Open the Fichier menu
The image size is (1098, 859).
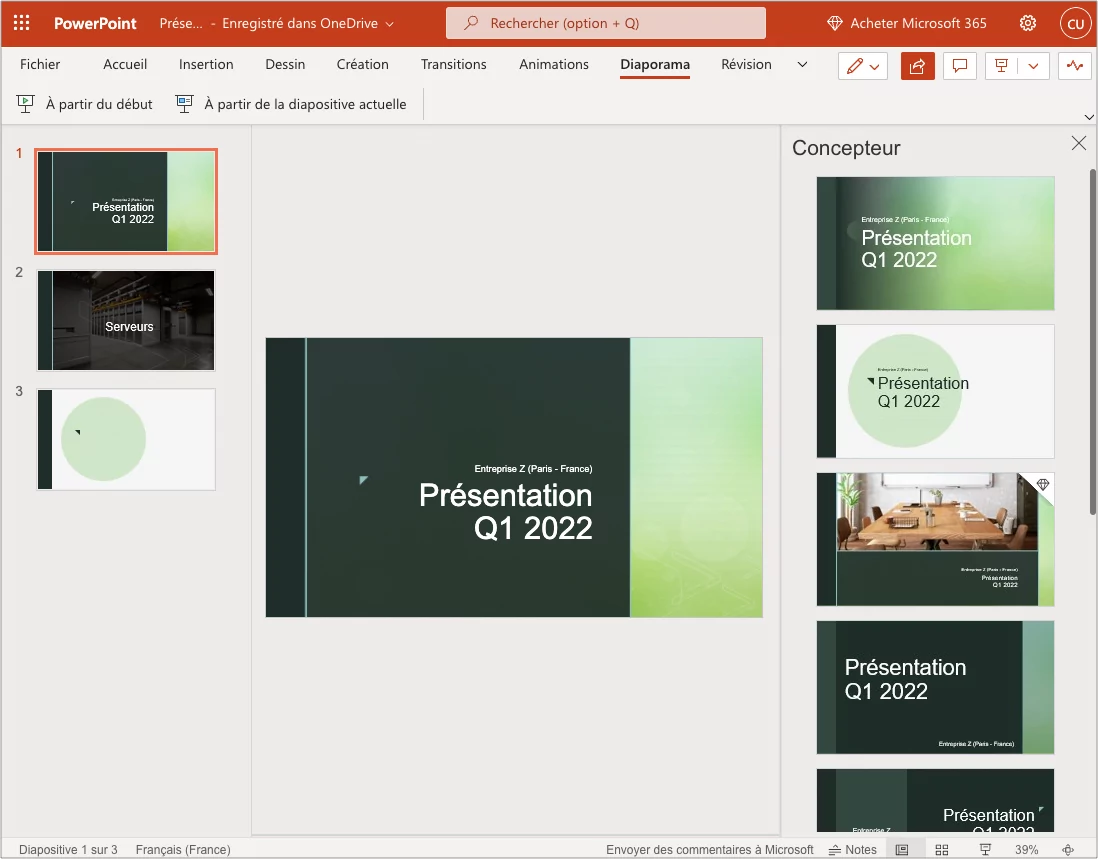[x=40, y=64]
